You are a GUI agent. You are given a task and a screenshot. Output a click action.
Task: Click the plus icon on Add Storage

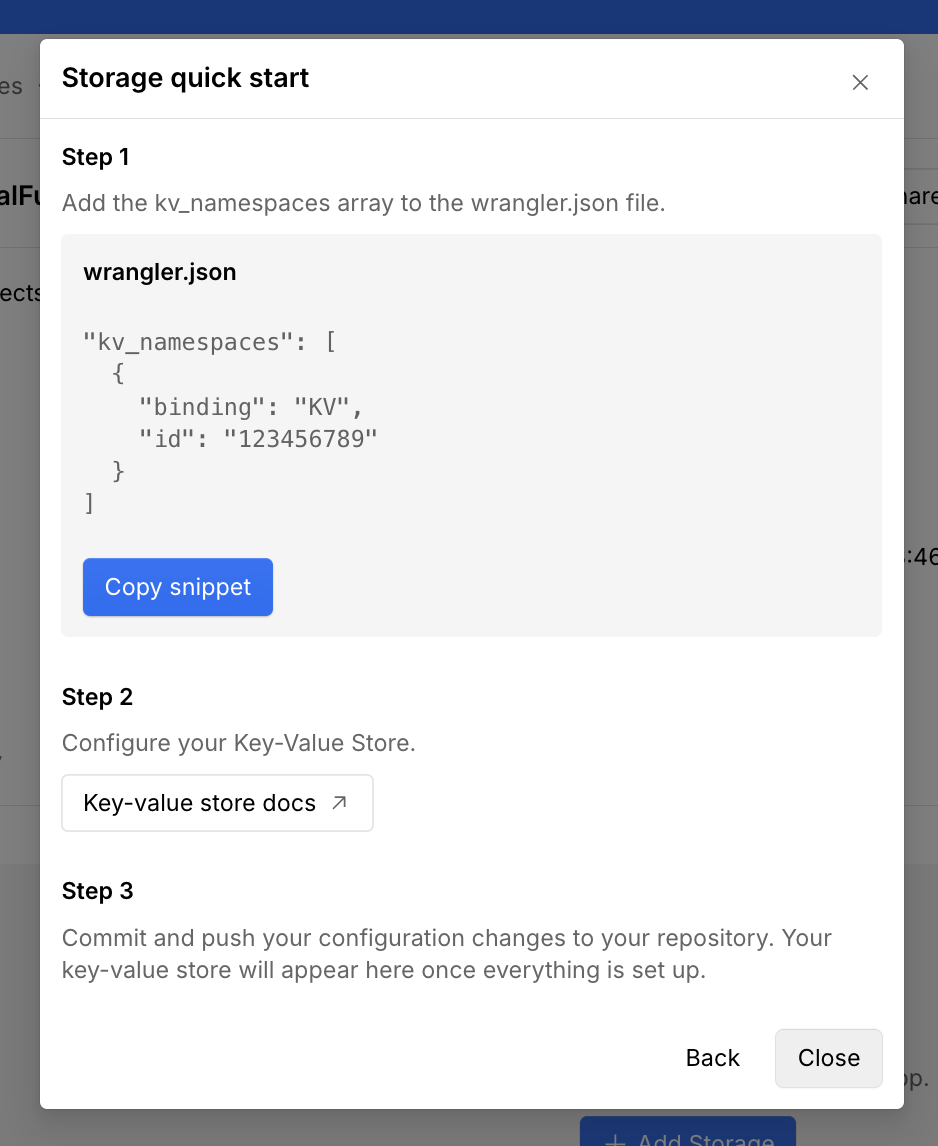[x=614, y=1138]
